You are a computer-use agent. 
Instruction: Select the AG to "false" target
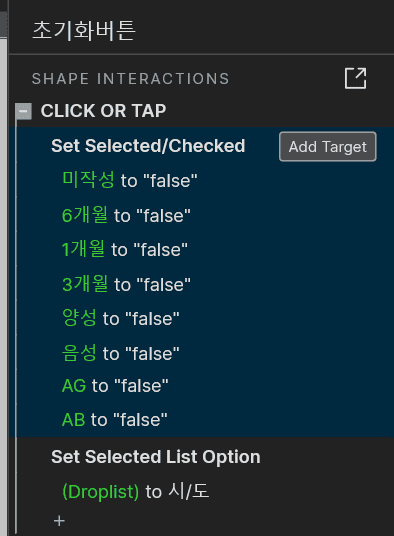coord(115,386)
